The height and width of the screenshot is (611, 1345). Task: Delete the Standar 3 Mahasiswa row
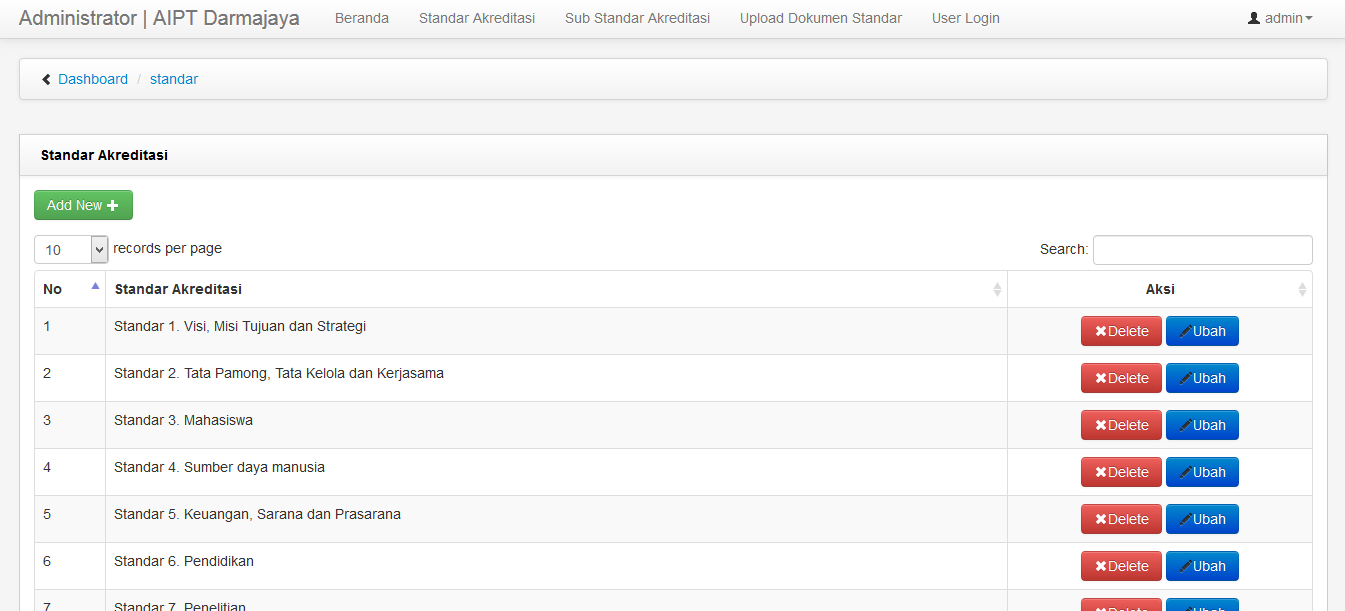coord(1121,425)
